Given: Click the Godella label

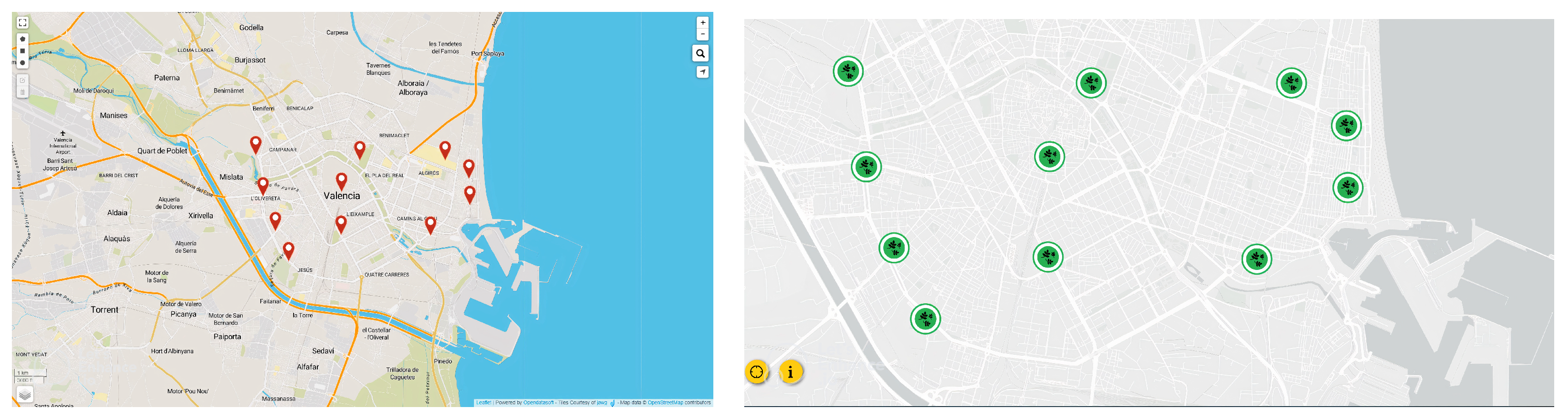Looking at the screenshot, I should click(x=251, y=28).
